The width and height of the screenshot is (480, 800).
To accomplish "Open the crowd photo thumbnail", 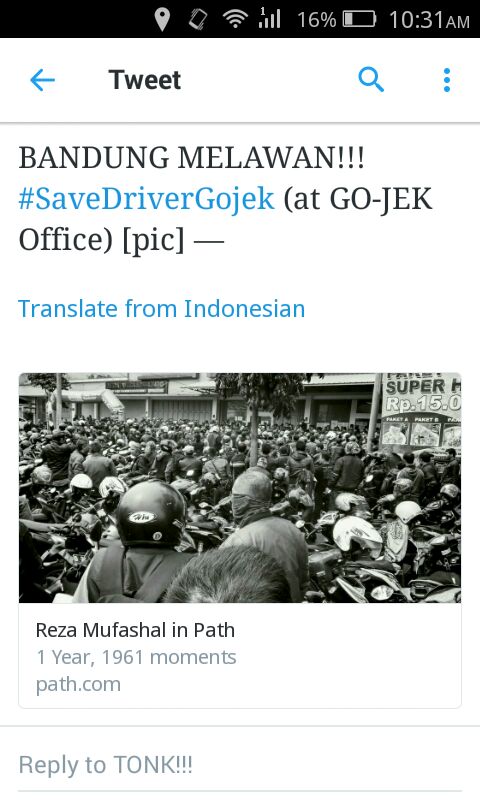I will (x=240, y=488).
